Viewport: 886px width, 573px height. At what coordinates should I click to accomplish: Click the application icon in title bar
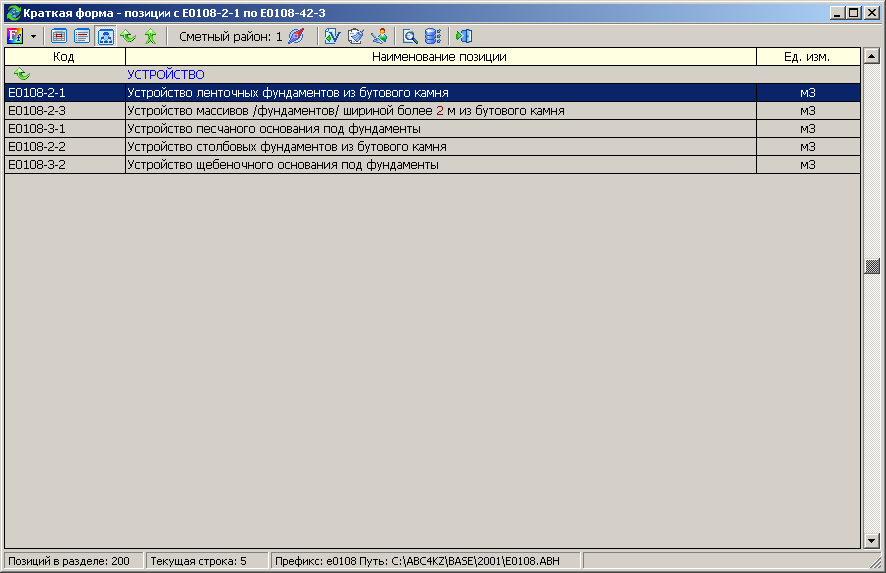tap(13, 12)
